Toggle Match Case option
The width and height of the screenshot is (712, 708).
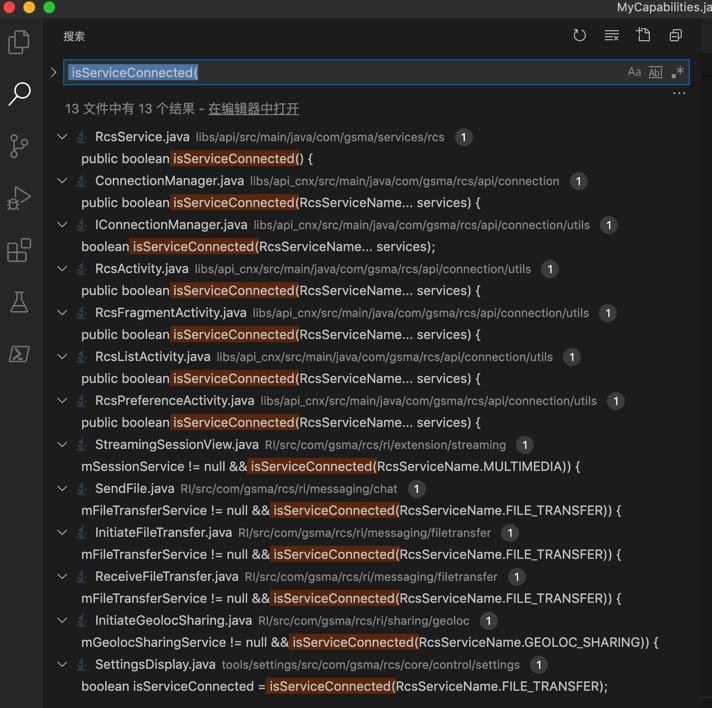click(x=634, y=72)
